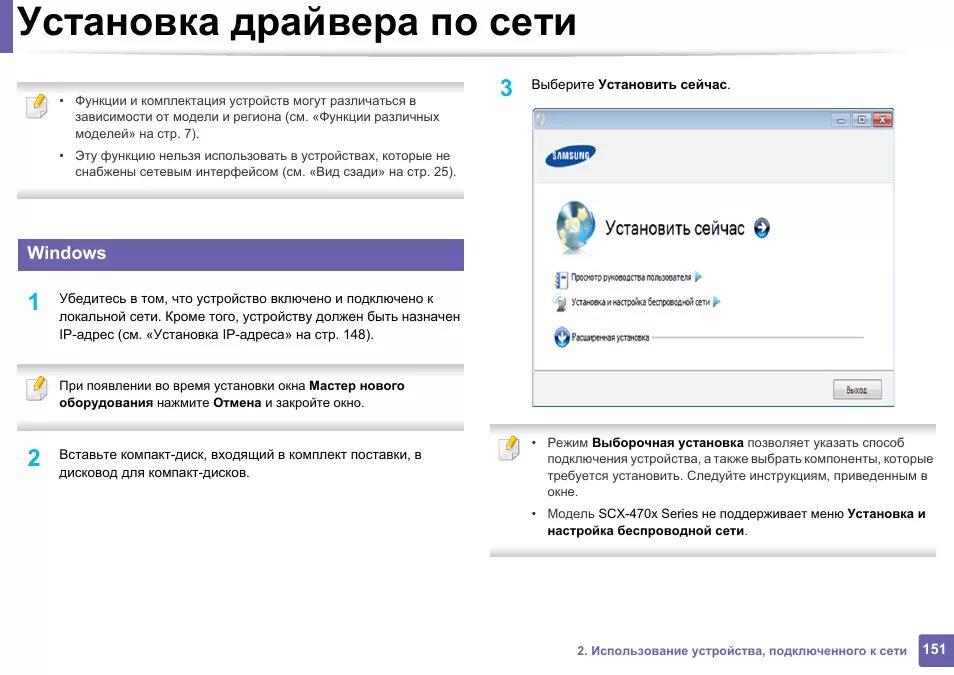954x675 pixels.
Task: Click the wireless setup icon
Action: pyautogui.click(x=560, y=302)
